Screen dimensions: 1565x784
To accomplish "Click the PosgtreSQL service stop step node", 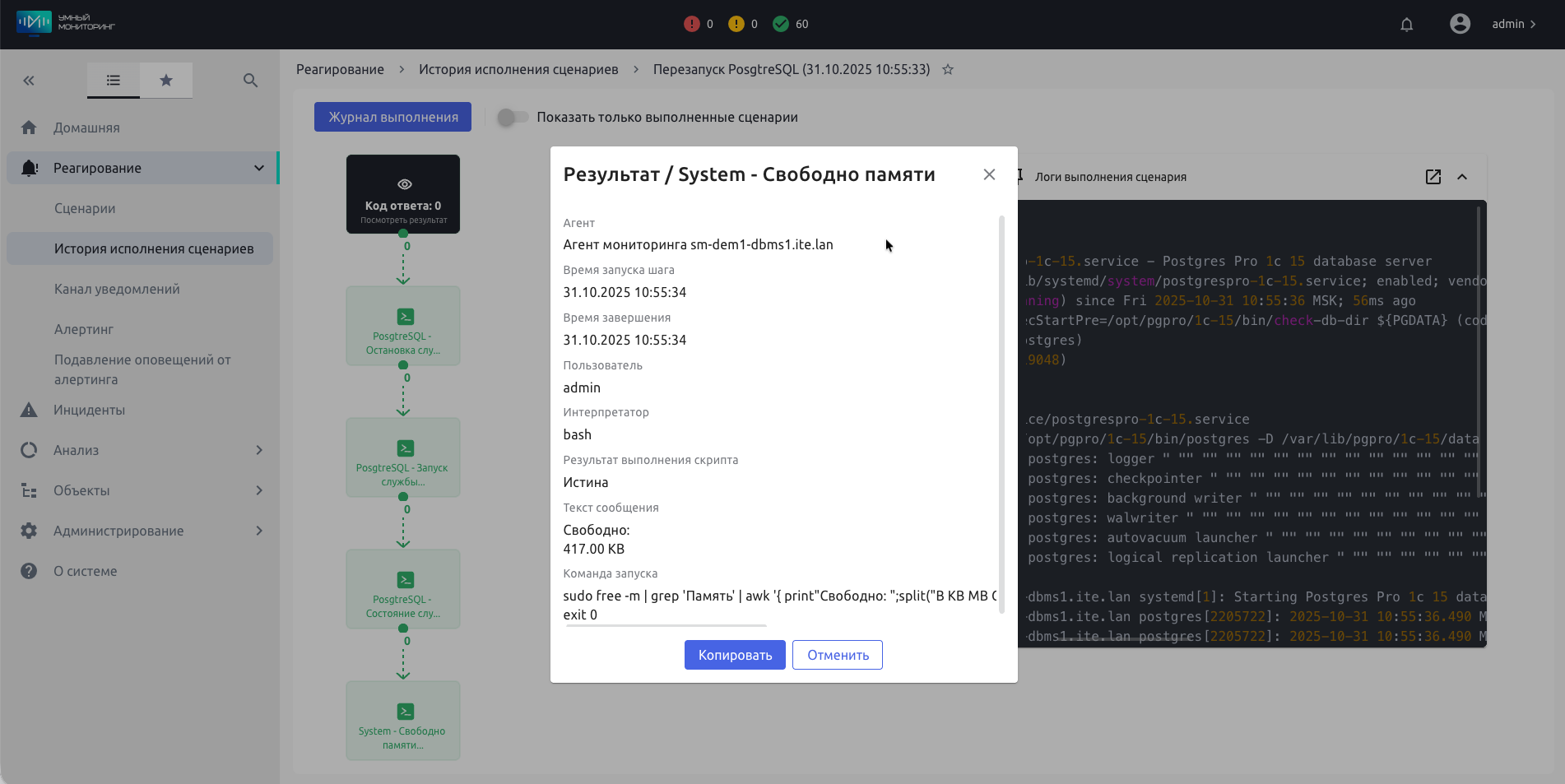I will (402, 326).
